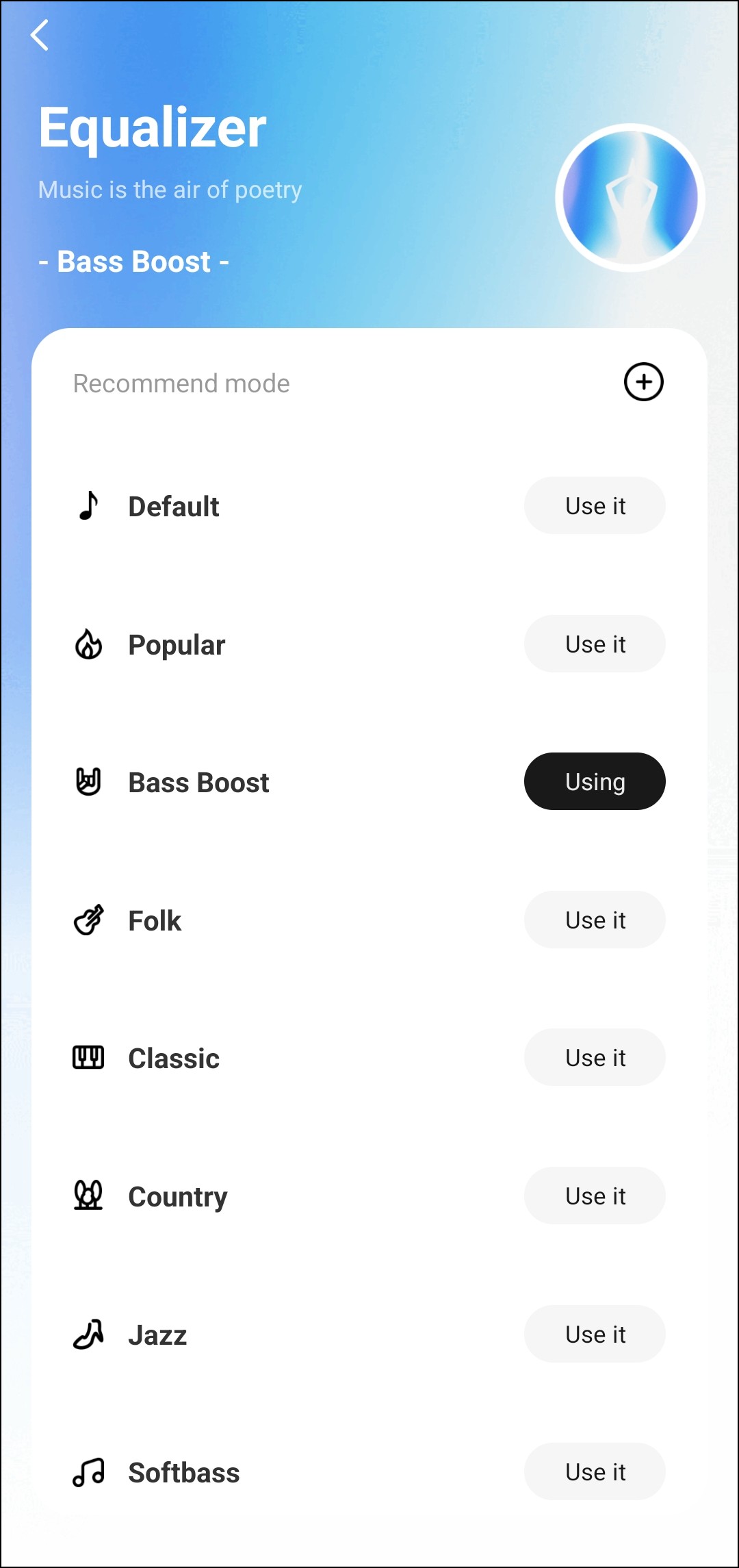The height and width of the screenshot is (1568, 739).
Task: Tap the Classic piano keys icon
Action: (x=88, y=1058)
